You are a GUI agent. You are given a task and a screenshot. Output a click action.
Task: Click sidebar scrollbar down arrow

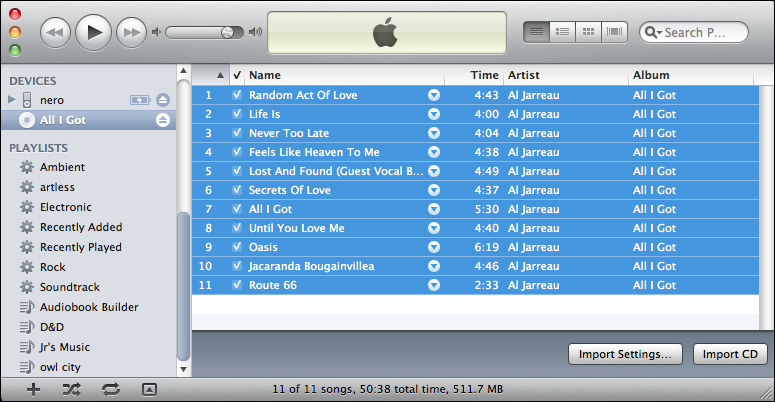click(183, 369)
